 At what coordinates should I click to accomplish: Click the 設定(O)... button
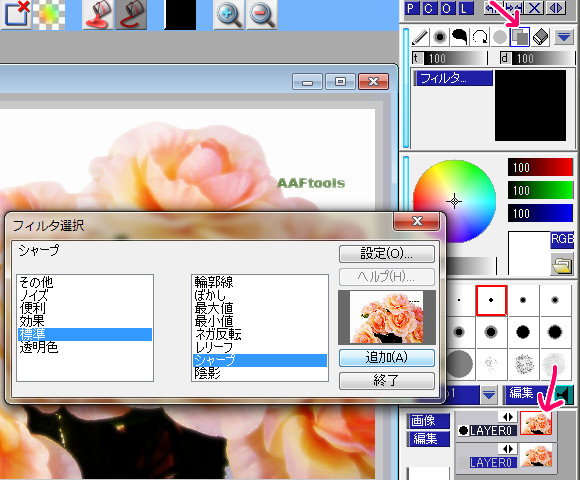pos(387,254)
